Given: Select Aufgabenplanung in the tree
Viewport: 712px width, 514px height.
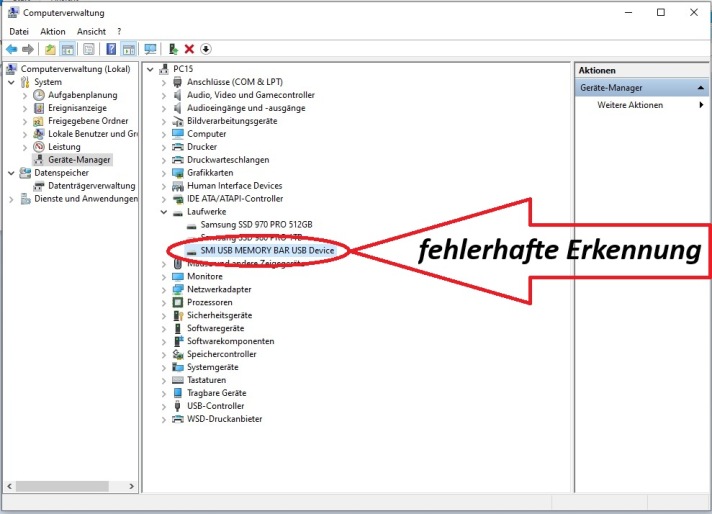Looking at the screenshot, I should 83,95.
